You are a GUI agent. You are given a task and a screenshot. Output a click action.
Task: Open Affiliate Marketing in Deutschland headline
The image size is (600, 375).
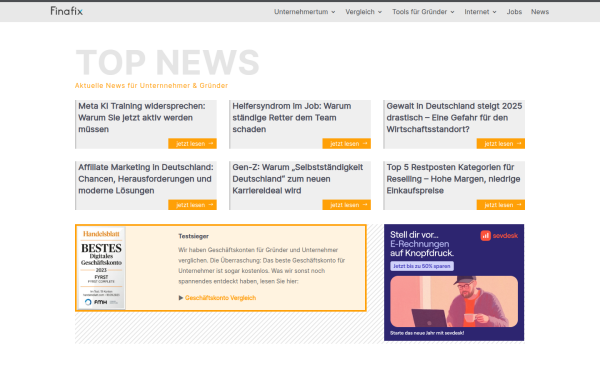[x=146, y=179]
